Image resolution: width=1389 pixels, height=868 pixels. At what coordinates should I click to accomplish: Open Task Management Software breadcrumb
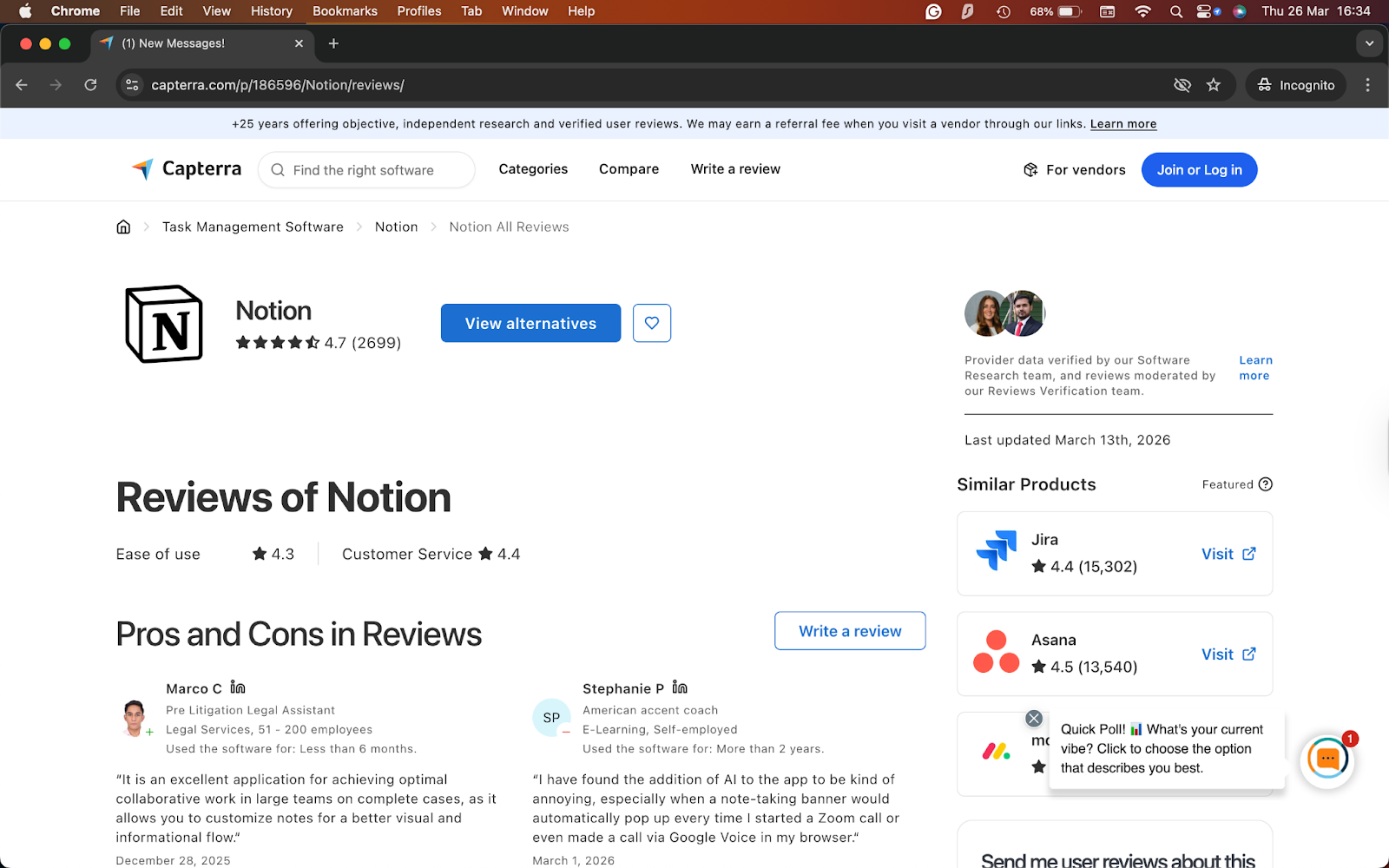[x=253, y=227]
